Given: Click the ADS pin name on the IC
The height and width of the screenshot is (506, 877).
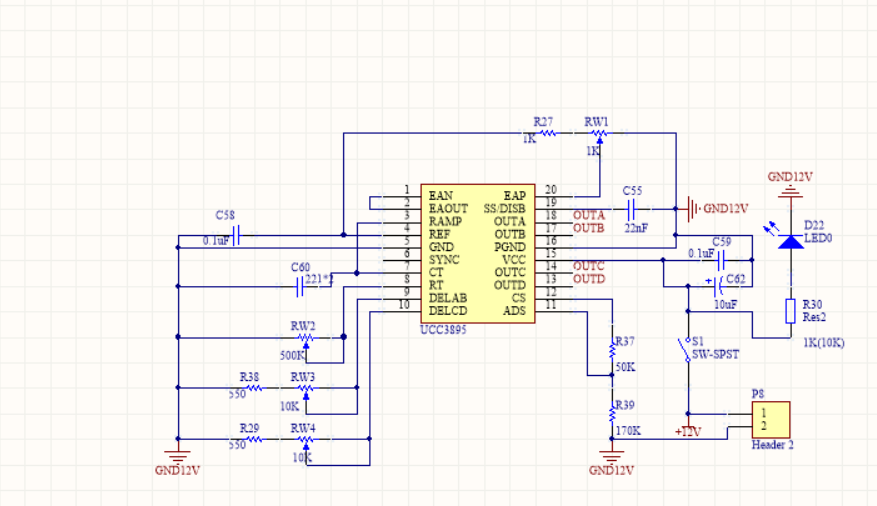Looking at the screenshot, I should coord(515,311).
